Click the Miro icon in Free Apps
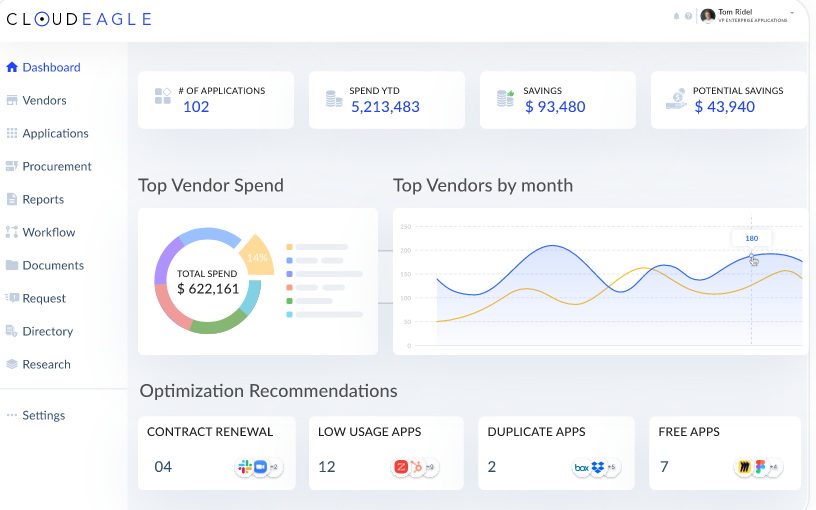This screenshot has width=816, height=510. click(x=745, y=467)
